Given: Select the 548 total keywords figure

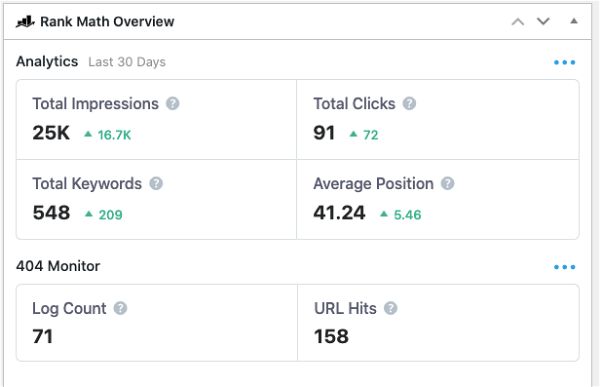Looking at the screenshot, I should pos(51,212).
